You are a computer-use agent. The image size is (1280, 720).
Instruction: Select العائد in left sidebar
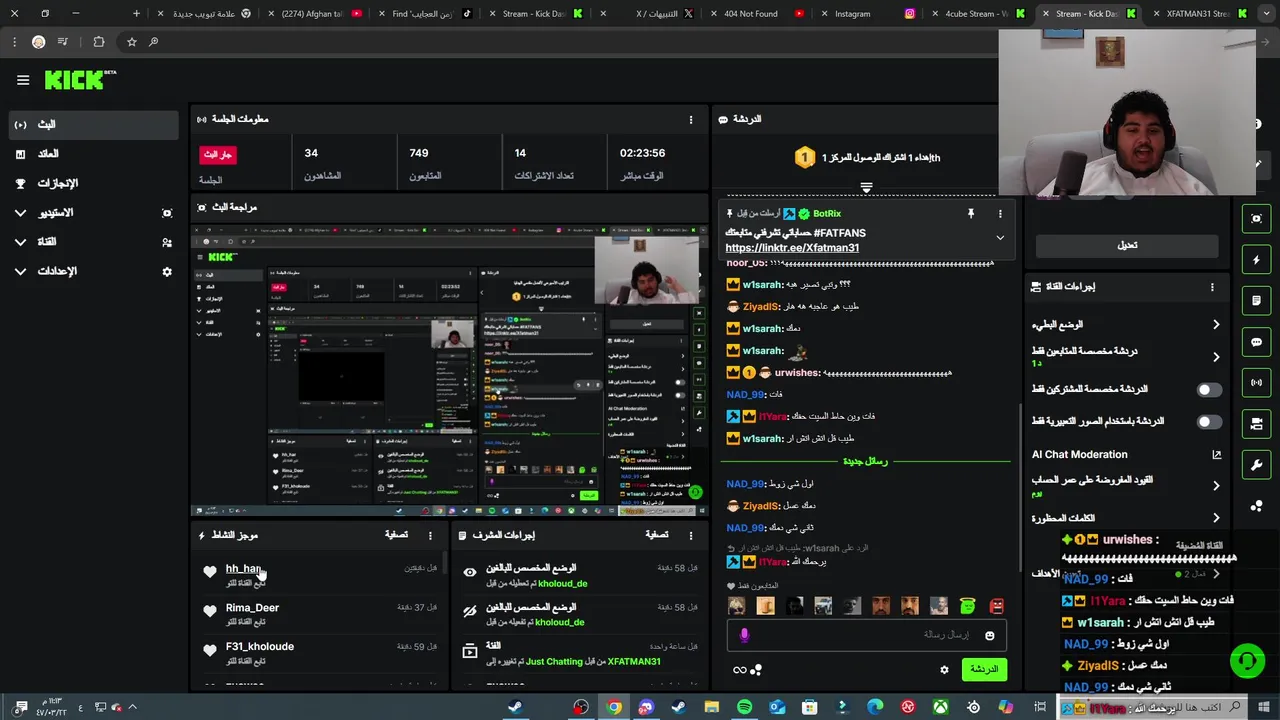(92, 154)
